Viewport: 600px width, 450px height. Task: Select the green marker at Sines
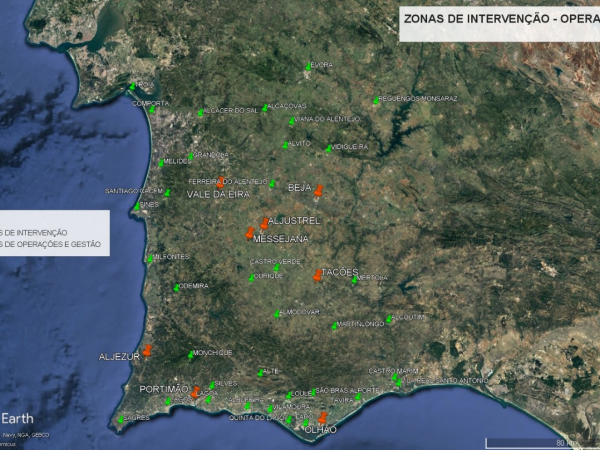(137, 207)
